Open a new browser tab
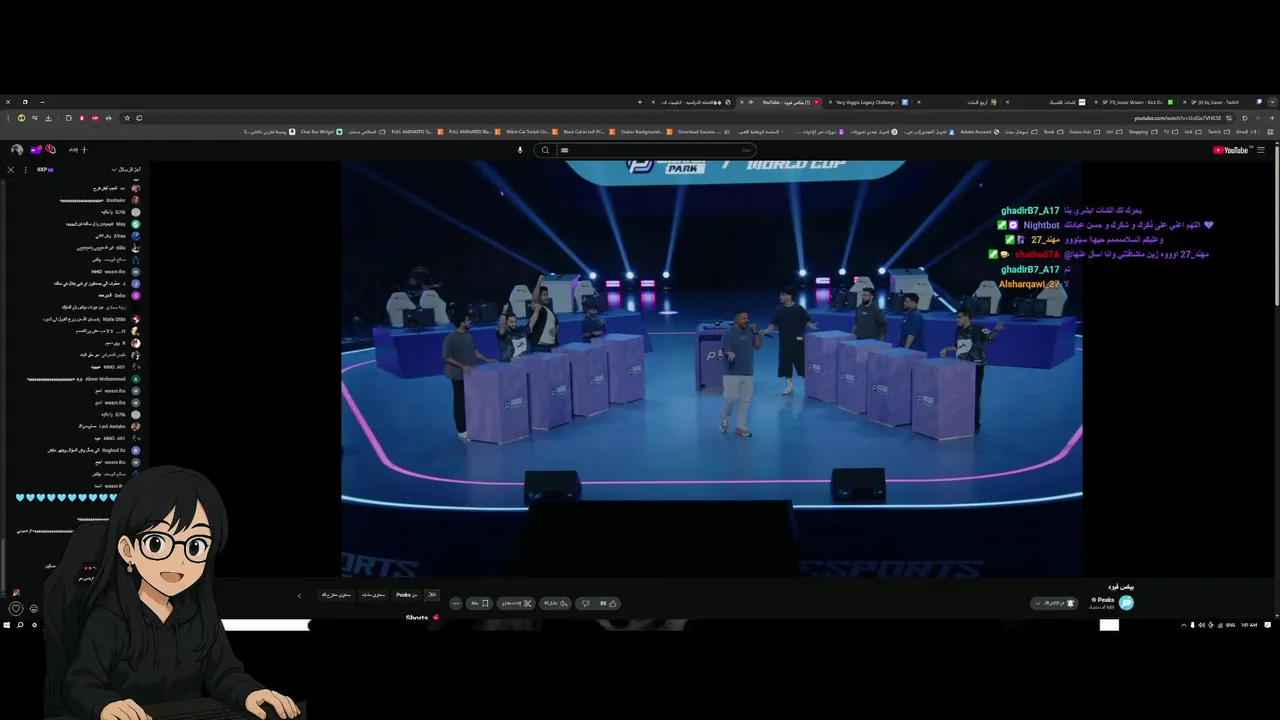Screen dimensions: 1280x720 pos(640,102)
